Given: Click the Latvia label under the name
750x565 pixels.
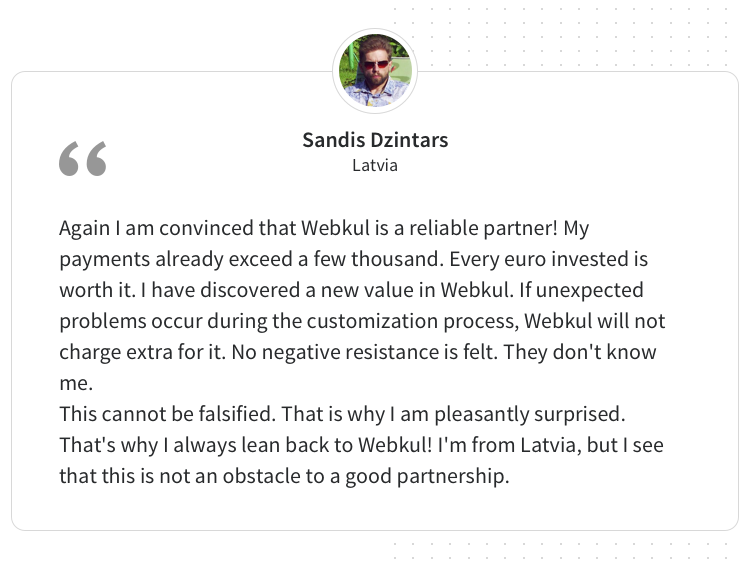Looking at the screenshot, I should (375, 166).
